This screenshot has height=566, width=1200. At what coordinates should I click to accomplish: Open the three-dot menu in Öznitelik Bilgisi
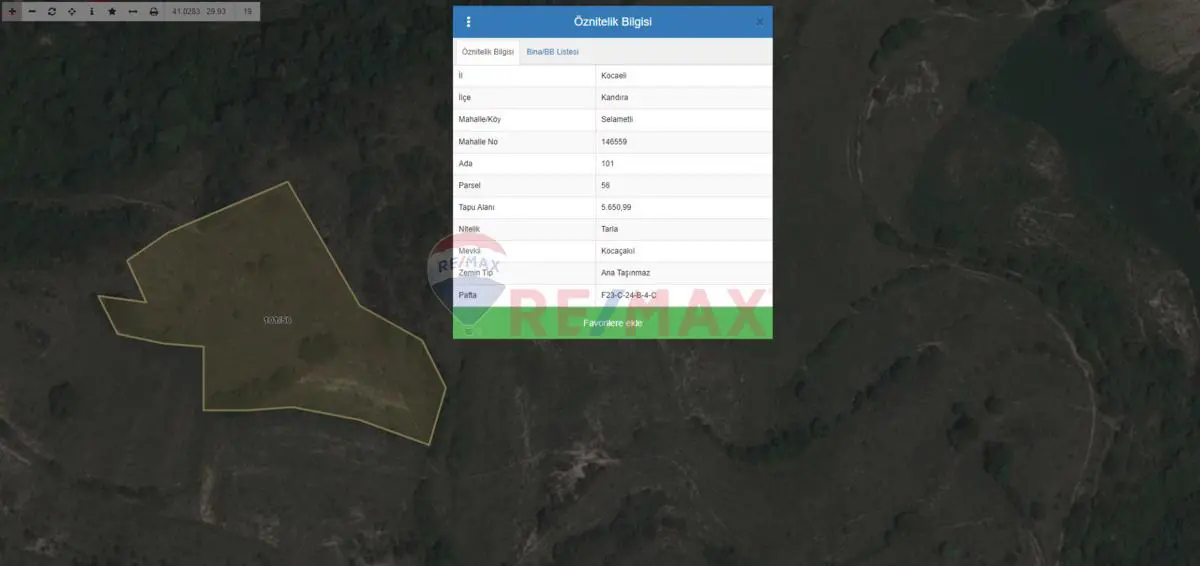tap(468, 22)
